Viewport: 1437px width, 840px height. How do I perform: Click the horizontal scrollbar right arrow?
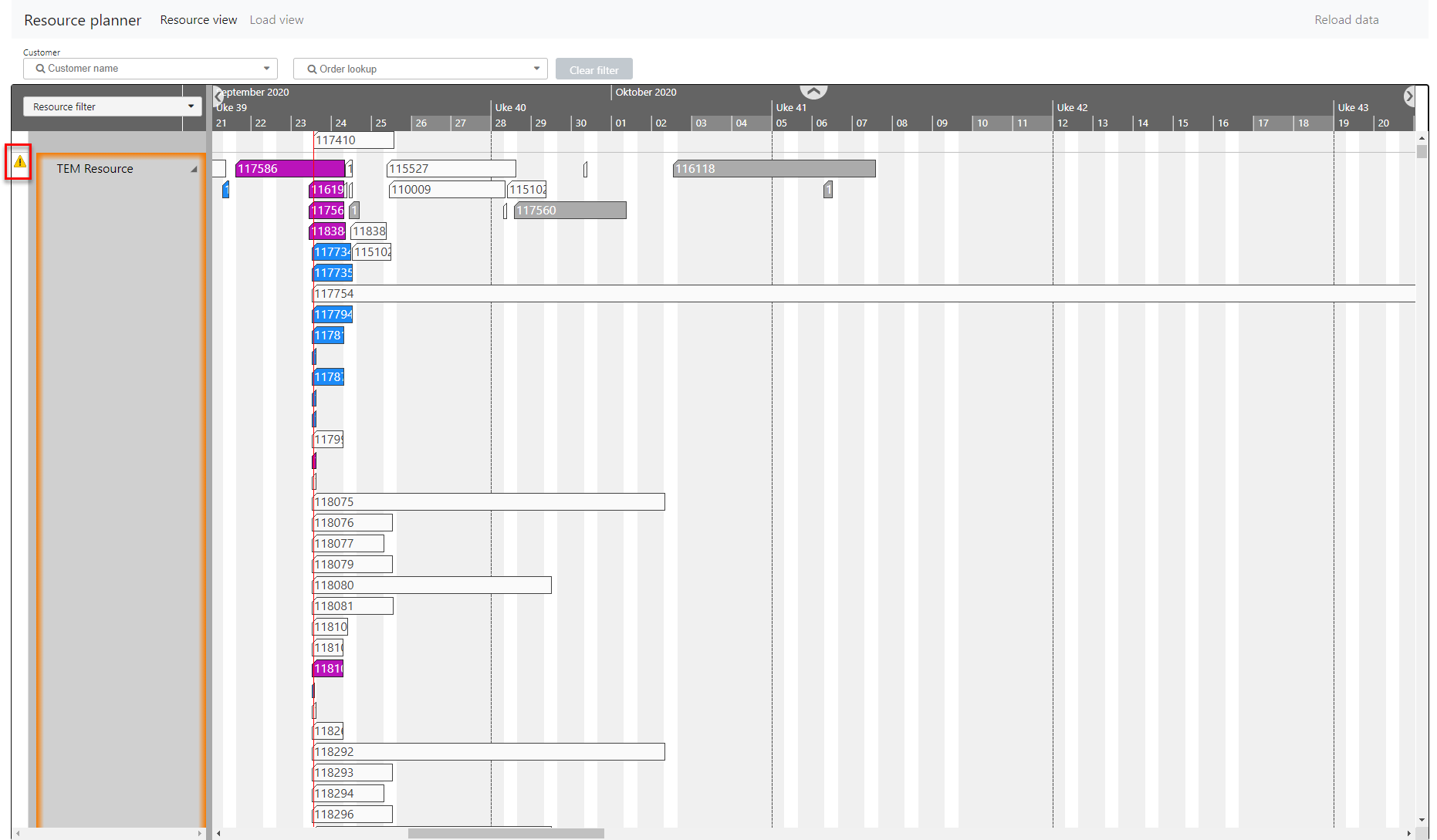tap(1409, 833)
